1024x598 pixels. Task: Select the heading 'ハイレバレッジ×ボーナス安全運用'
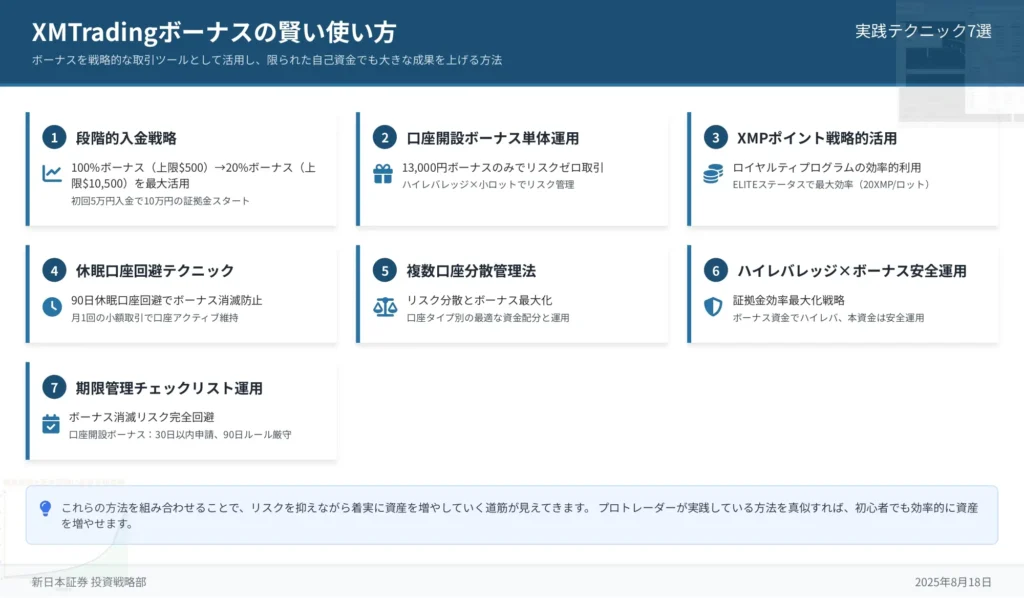(852, 271)
